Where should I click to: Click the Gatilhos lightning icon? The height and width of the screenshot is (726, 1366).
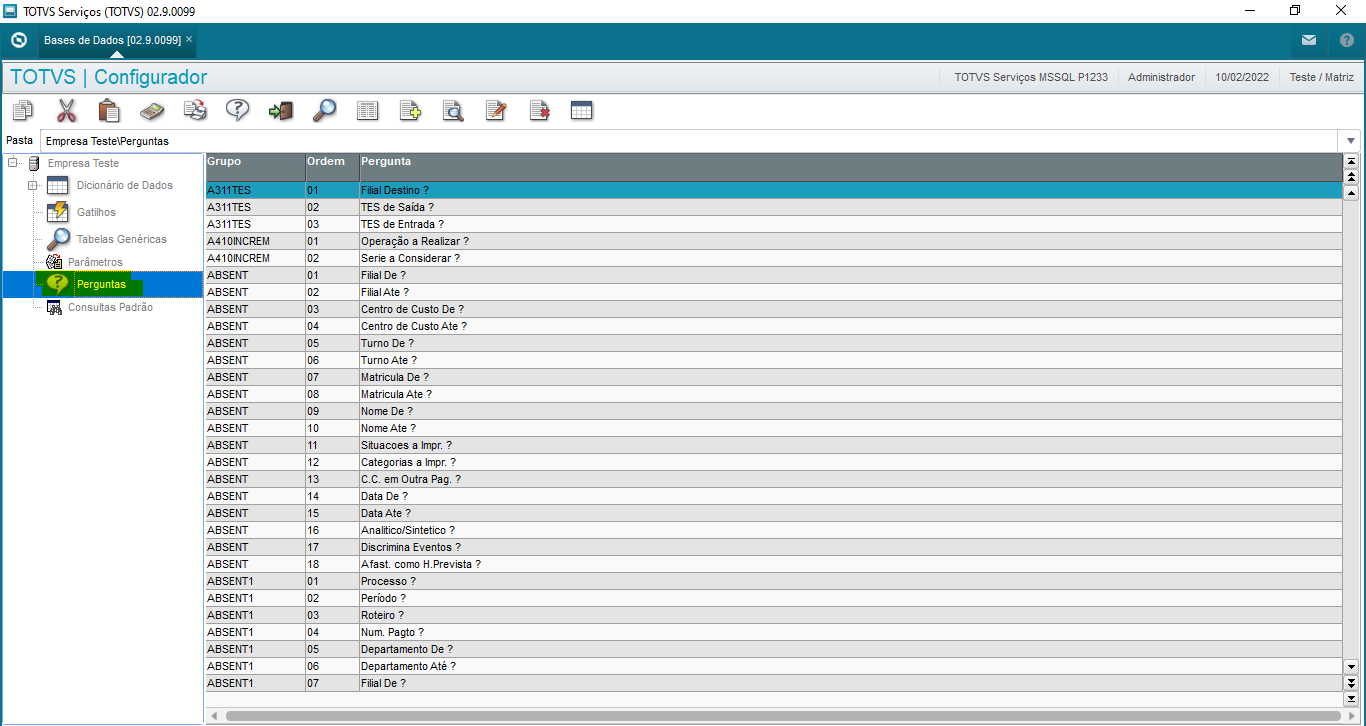[x=58, y=212]
